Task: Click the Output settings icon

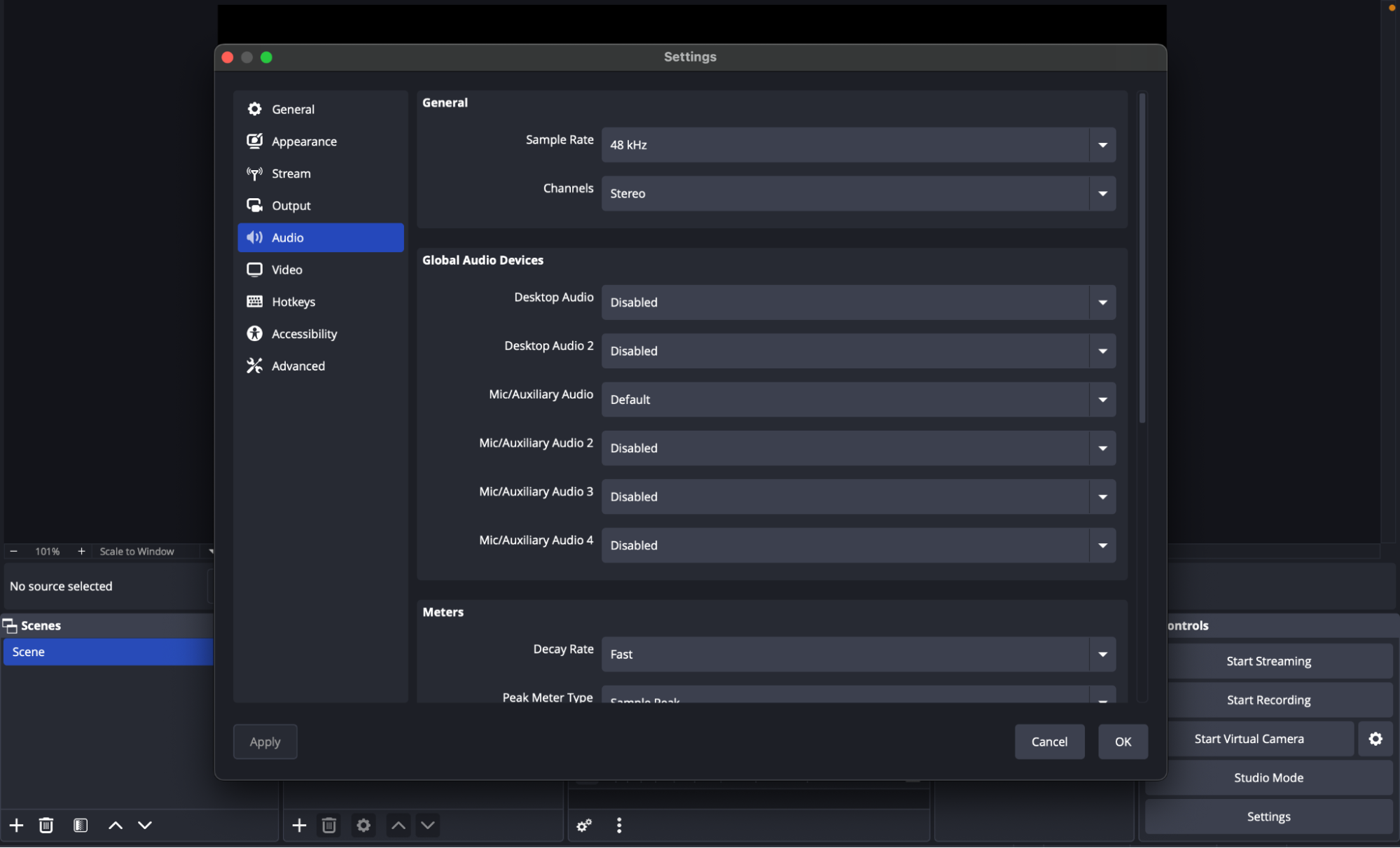Action: (254, 205)
